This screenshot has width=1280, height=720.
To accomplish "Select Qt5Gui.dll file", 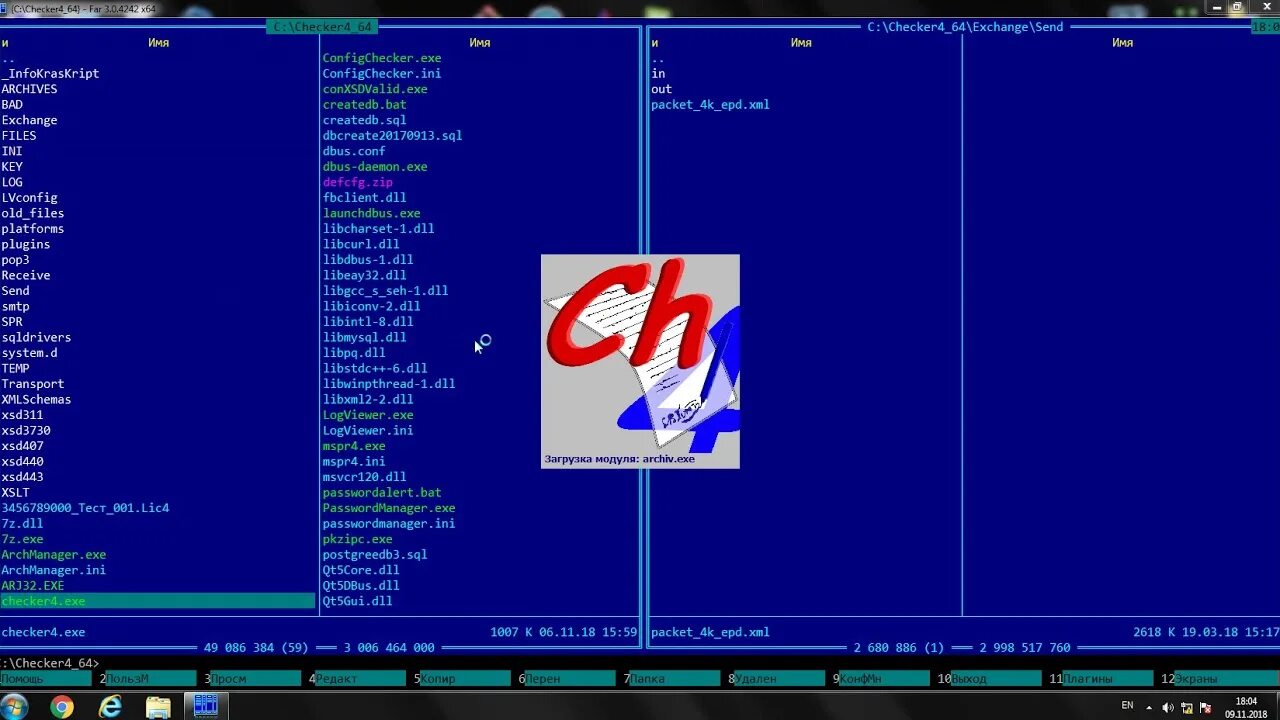I will pyautogui.click(x=357, y=601).
